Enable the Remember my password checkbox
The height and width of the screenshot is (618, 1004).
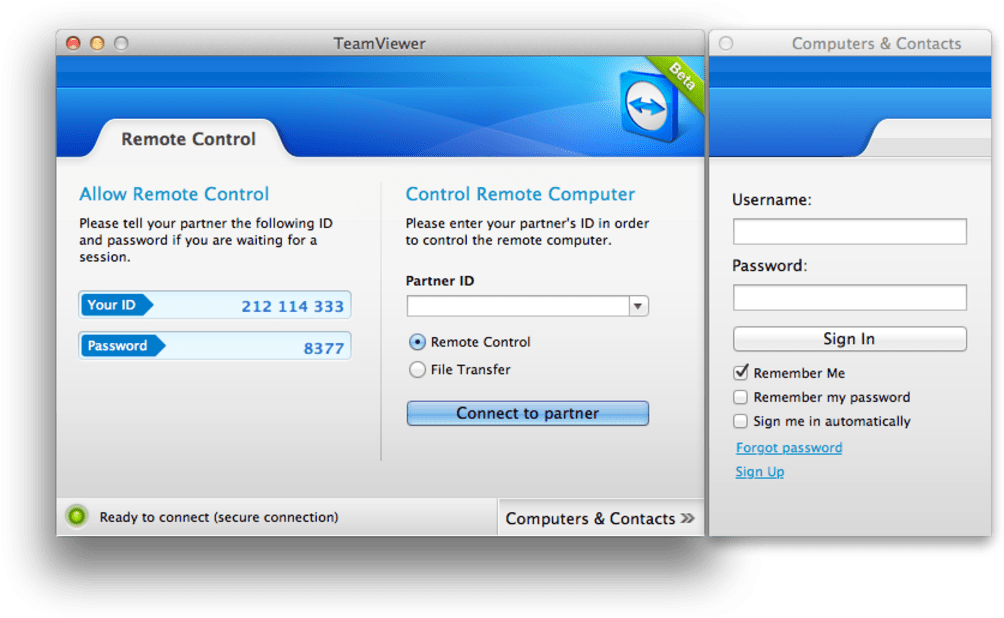click(x=741, y=397)
